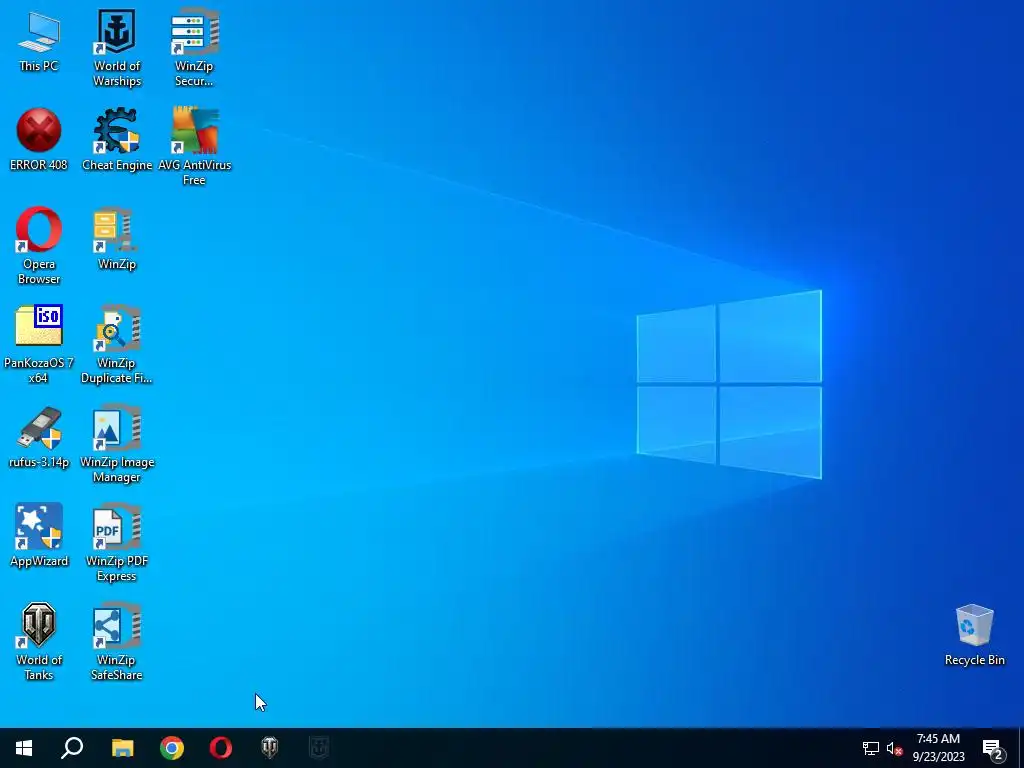This screenshot has height=768, width=1024.
Task: Select the World of Warships desktop shortcut
Action: [x=117, y=48]
